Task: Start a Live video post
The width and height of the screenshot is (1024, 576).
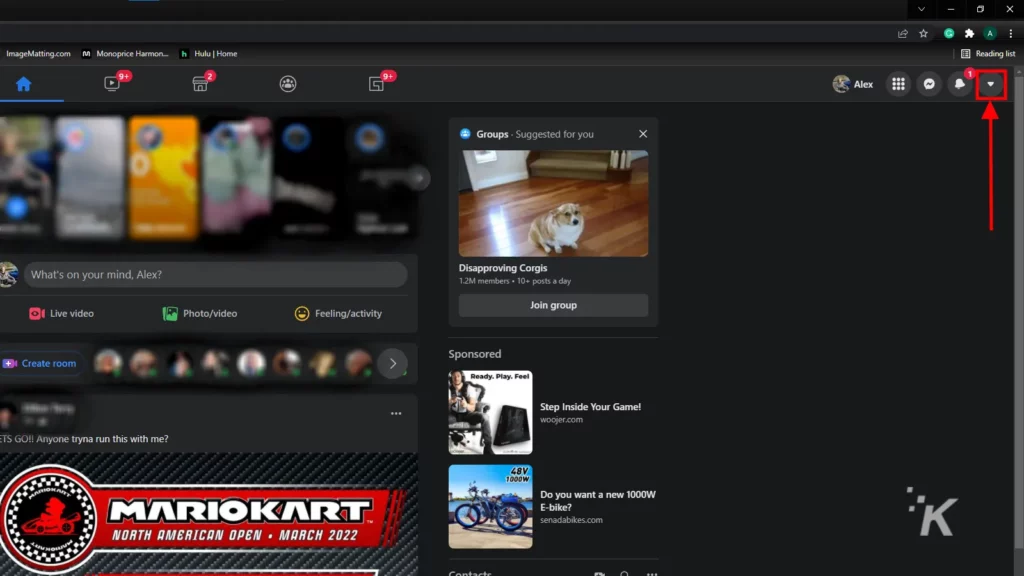Action: click(61, 313)
